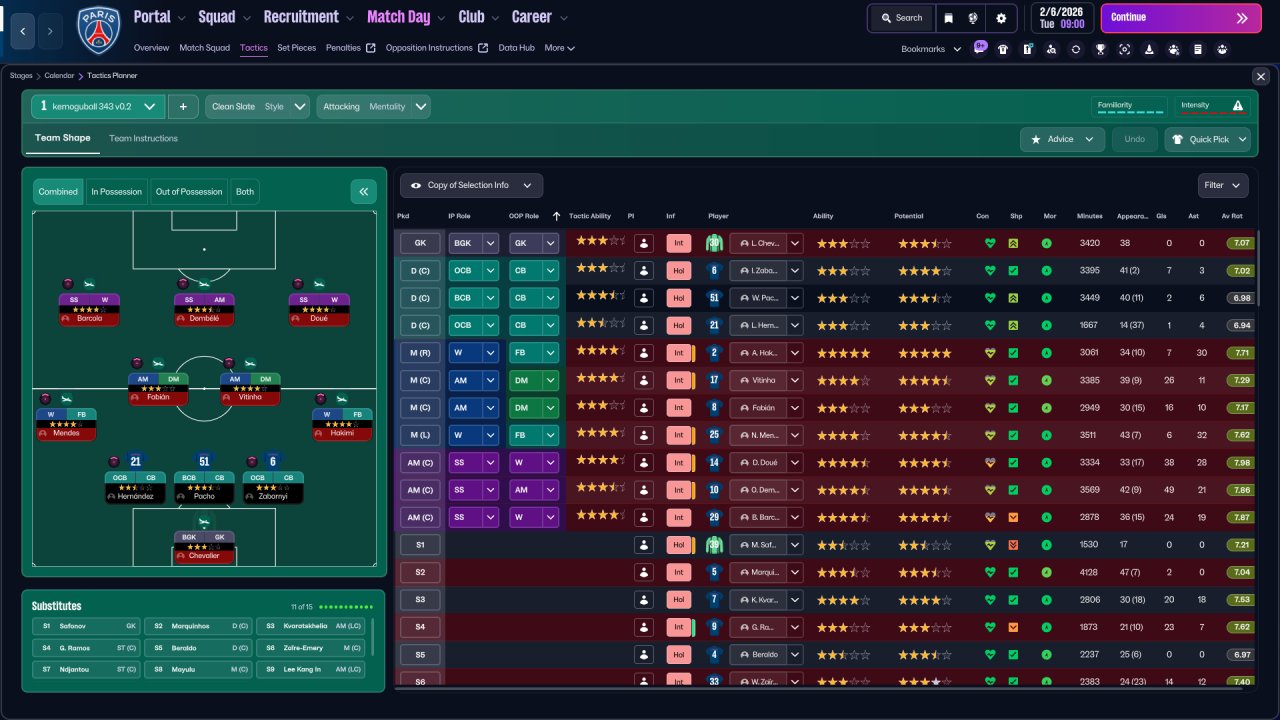Viewport: 1280px width, 720px height.
Task: Click the Continue button
Action: click(1181, 18)
